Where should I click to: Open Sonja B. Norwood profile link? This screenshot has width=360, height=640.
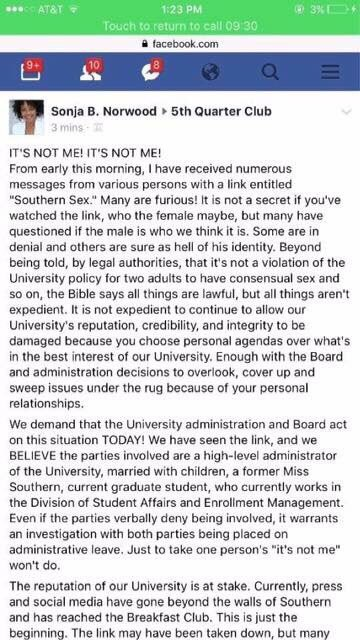coord(104,111)
